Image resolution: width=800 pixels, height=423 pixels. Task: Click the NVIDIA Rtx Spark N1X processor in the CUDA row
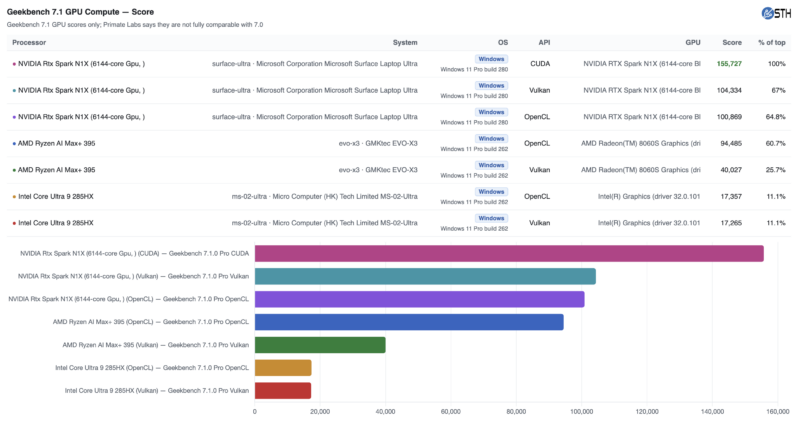[x=82, y=64]
